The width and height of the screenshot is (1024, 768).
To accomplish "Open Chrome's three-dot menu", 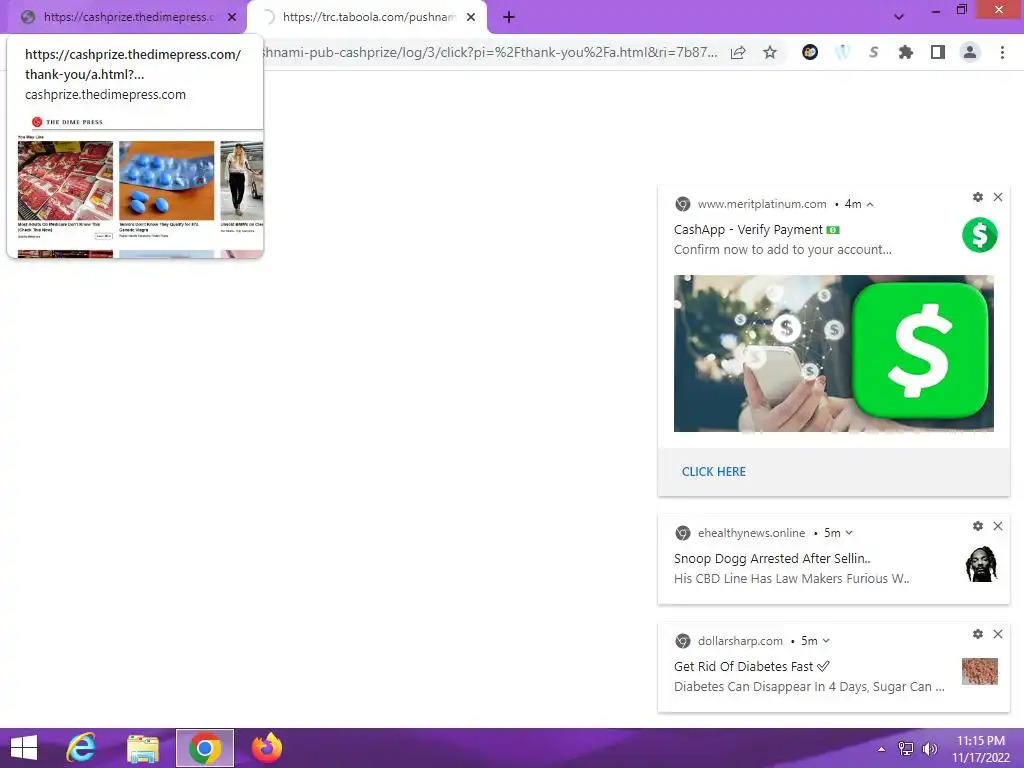I will coord(1002,52).
